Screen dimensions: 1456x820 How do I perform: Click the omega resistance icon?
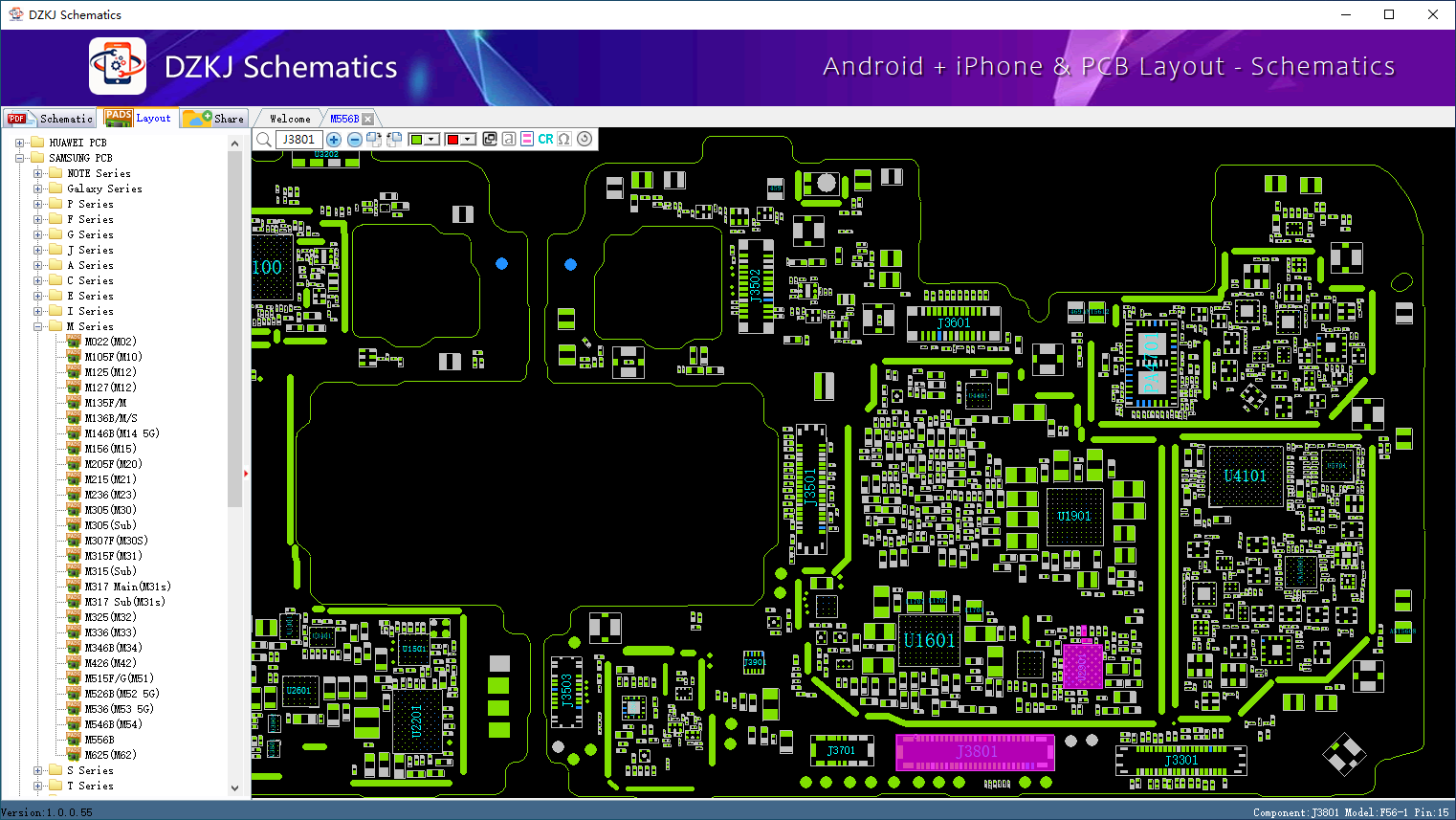tap(564, 140)
